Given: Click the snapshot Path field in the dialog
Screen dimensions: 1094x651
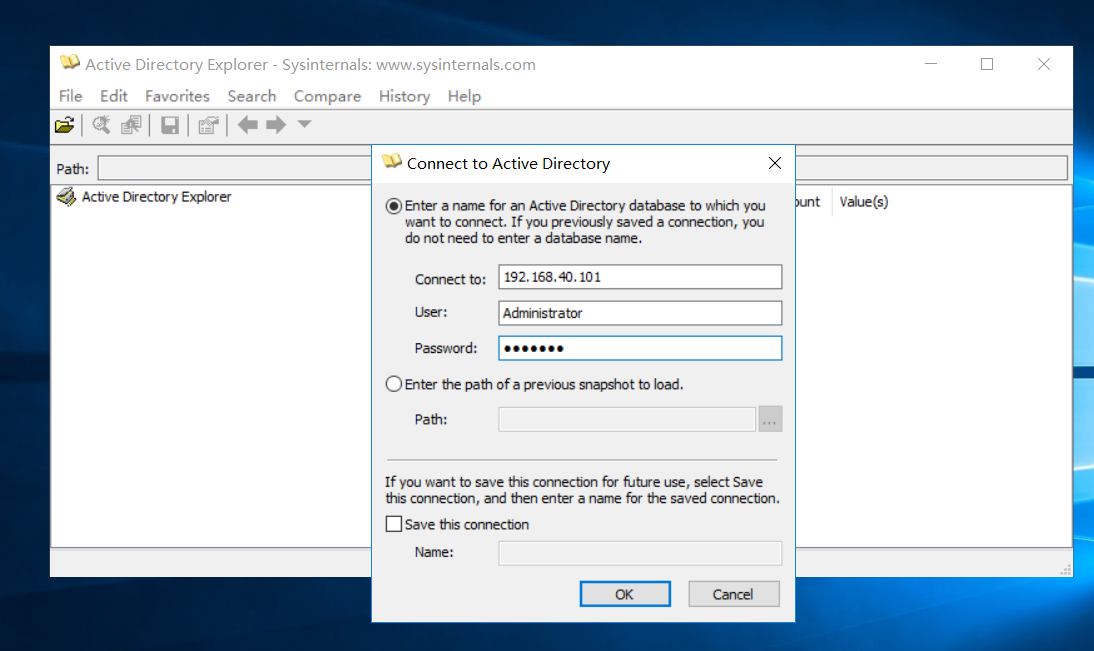Looking at the screenshot, I should [627, 419].
